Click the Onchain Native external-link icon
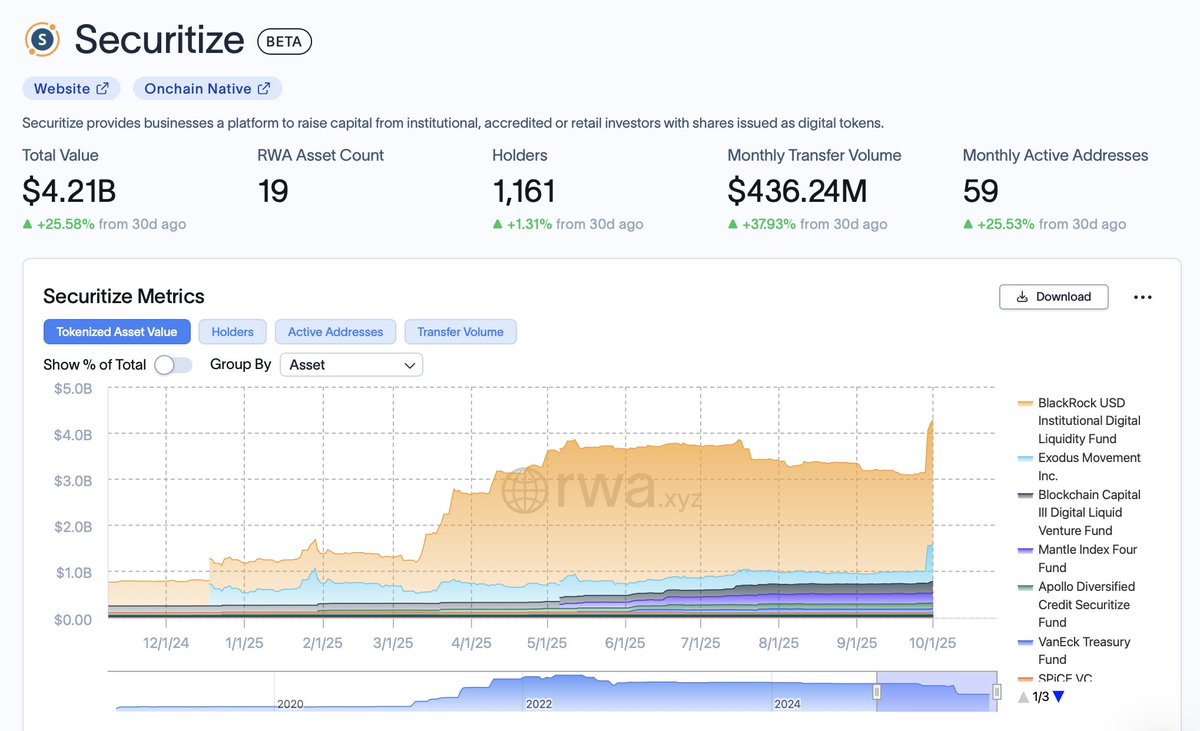Viewport: 1200px width, 731px height. click(x=264, y=88)
